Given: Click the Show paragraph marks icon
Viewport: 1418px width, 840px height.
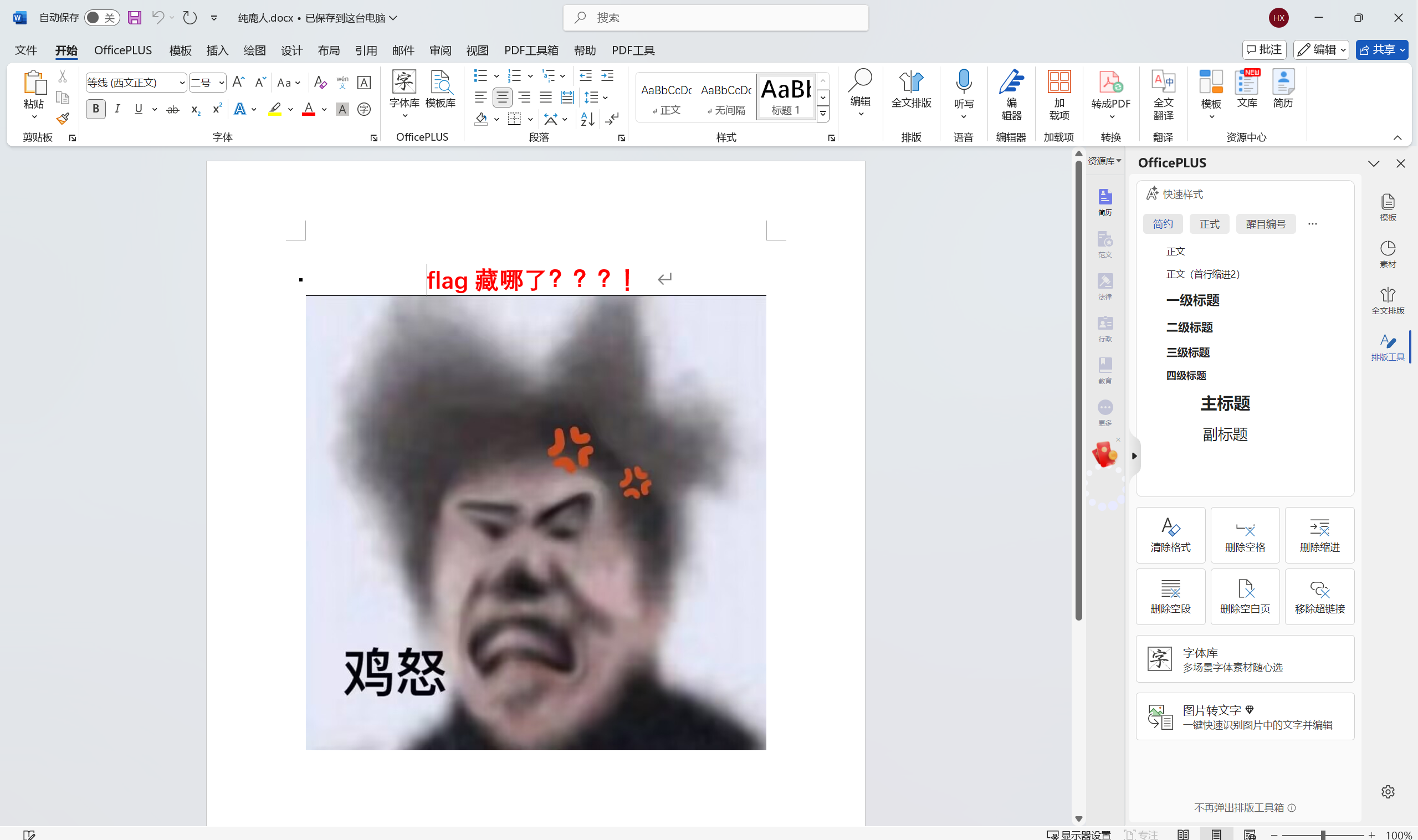Looking at the screenshot, I should pos(612,119).
